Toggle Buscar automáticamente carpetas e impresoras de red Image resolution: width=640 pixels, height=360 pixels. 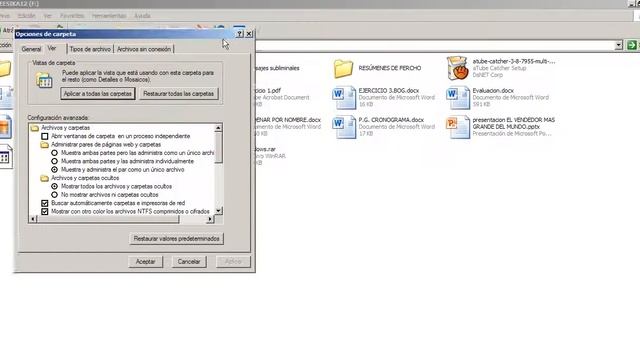click(44, 203)
